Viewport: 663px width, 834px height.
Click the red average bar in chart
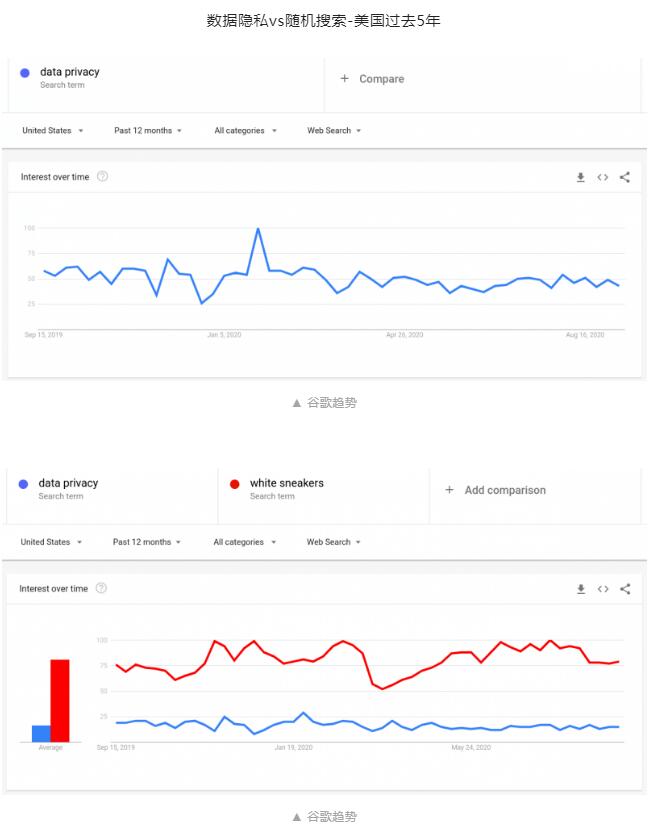60,700
